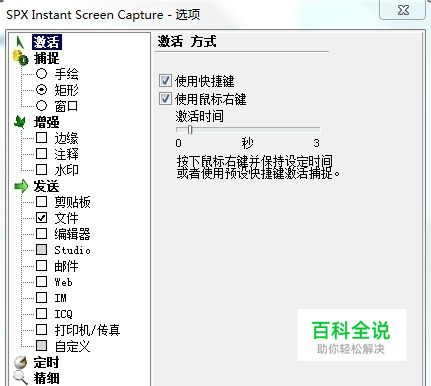Enable the 水印 checkbox

pos(41,169)
